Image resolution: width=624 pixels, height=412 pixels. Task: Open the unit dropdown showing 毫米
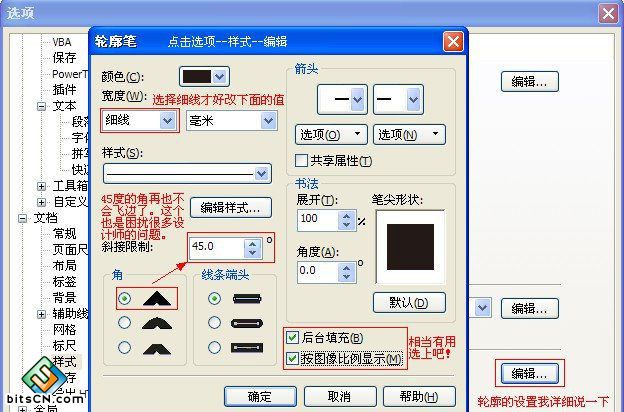(269, 121)
